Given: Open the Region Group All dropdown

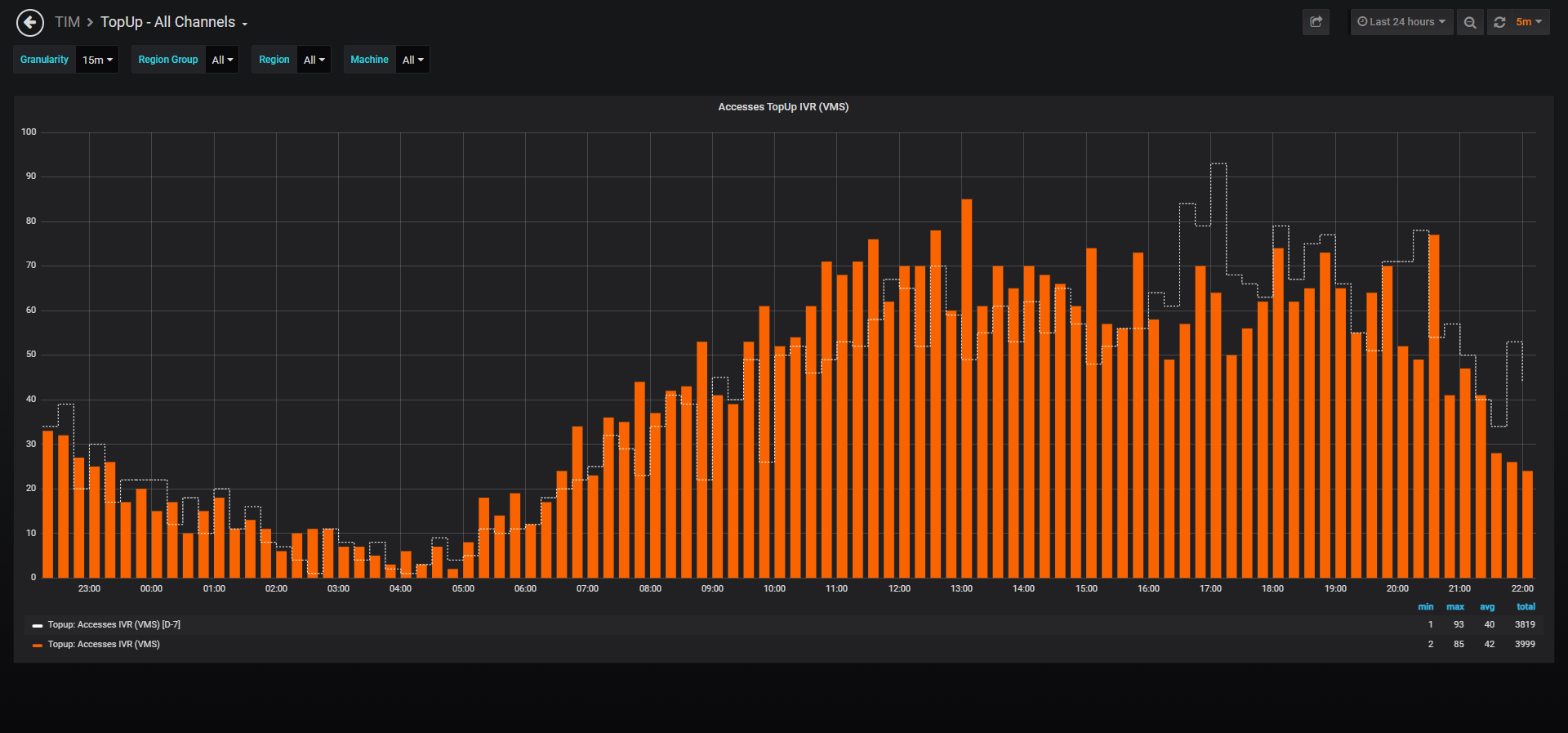Looking at the screenshot, I should click(222, 60).
